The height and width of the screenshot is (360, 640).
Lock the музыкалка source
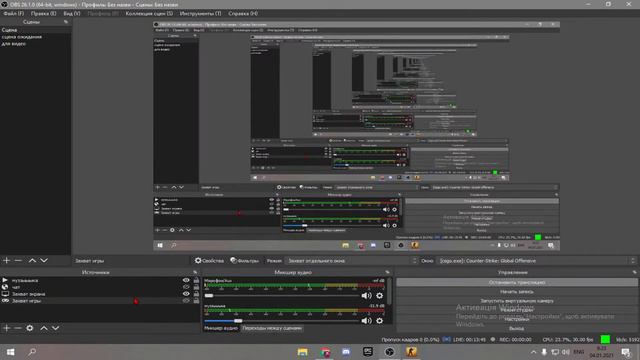click(196, 280)
